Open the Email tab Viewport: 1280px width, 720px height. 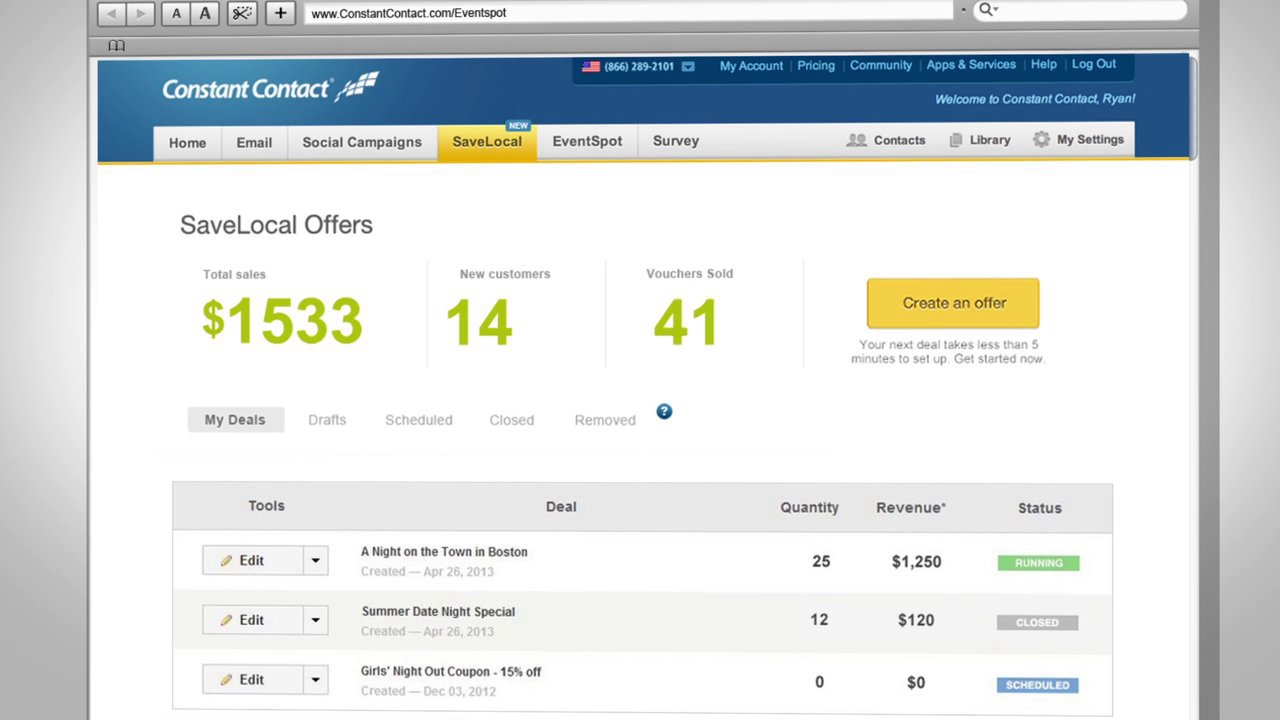pos(254,142)
